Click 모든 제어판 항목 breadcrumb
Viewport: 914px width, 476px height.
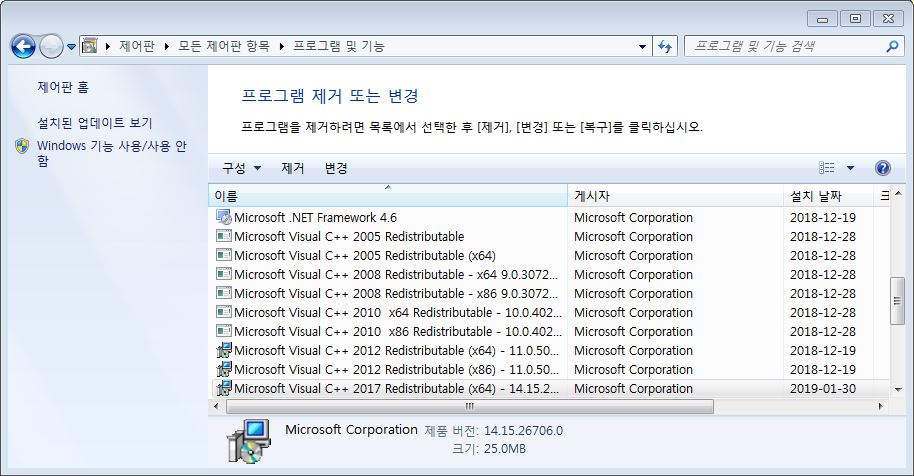(224, 46)
